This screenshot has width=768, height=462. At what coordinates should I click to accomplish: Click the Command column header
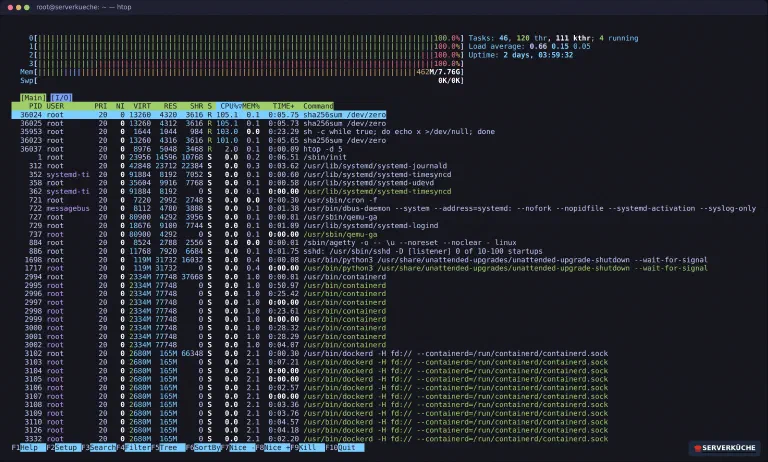pos(318,106)
